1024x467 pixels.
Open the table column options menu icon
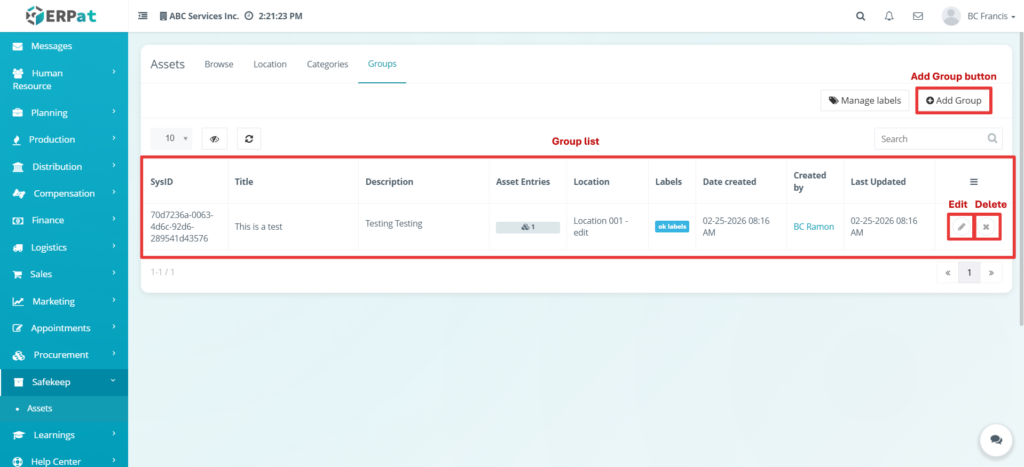point(974,182)
